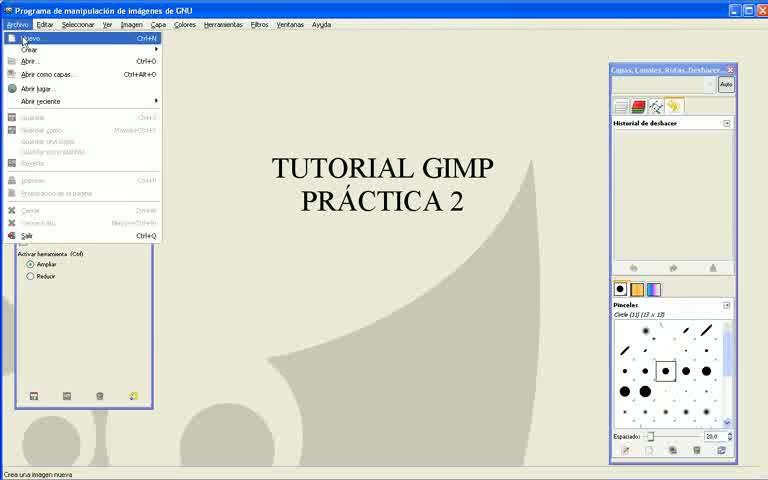Screen dimensions: 768x480
Task: Choose Abrir como capas... menu entry
Action: (x=82, y=74)
